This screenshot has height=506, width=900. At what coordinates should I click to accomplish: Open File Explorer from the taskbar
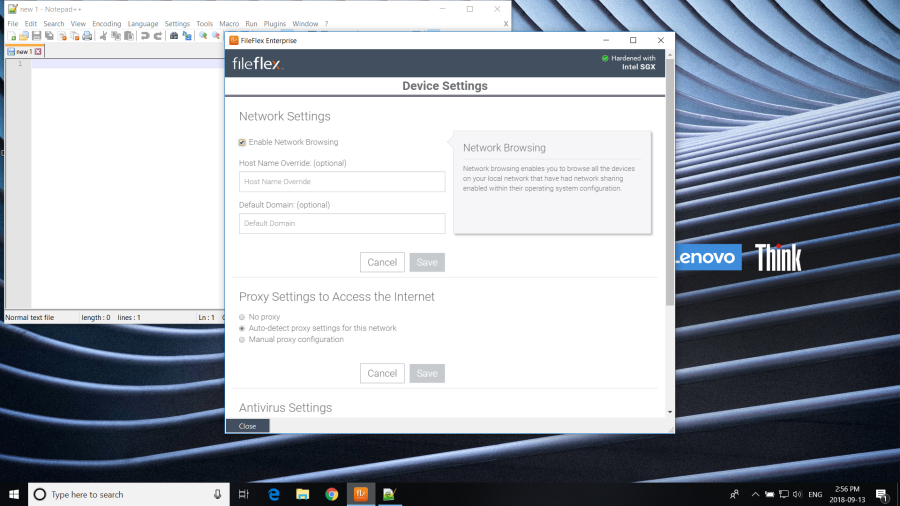[302, 494]
